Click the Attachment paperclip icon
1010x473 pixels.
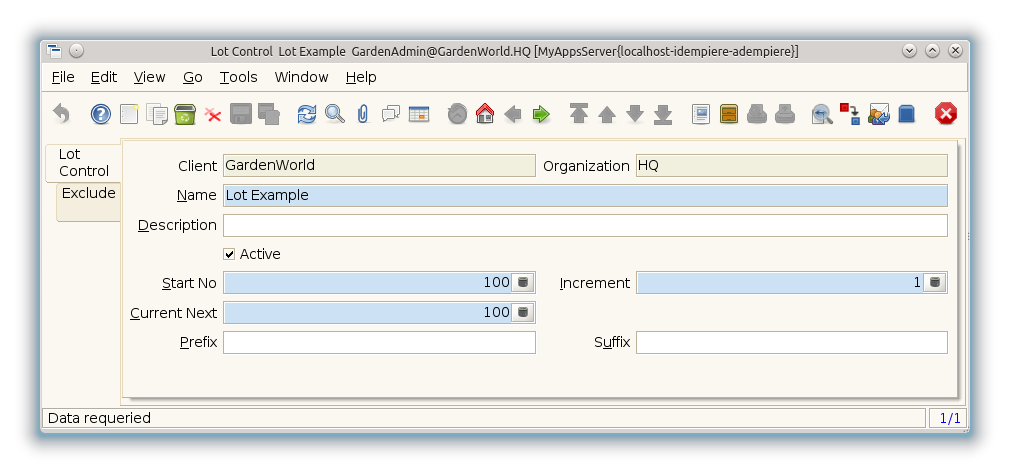click(x=362, y=114)
